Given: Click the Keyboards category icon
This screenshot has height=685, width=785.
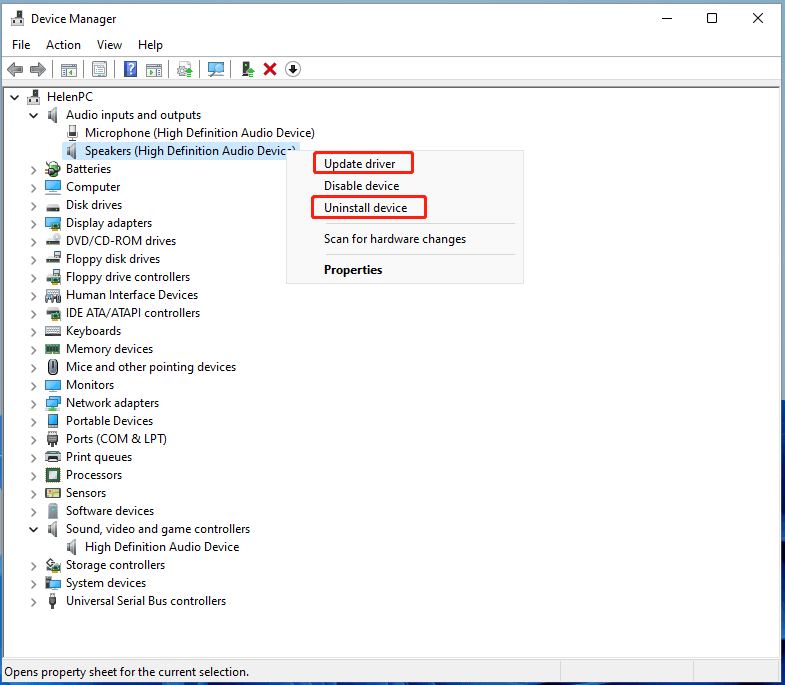Looking at the screenshot, I should pos(53,331).
